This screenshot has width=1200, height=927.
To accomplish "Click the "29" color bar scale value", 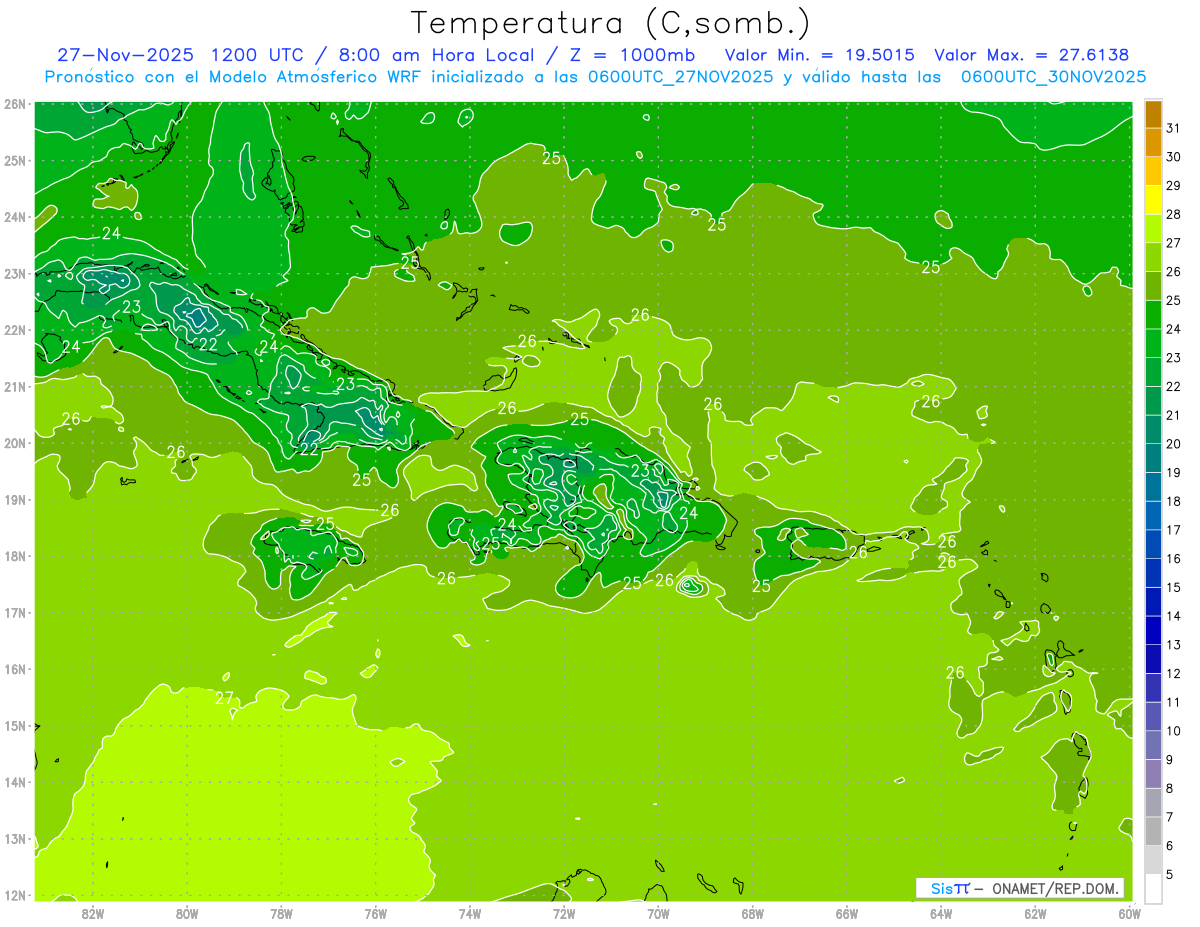I will [1174, 186].
